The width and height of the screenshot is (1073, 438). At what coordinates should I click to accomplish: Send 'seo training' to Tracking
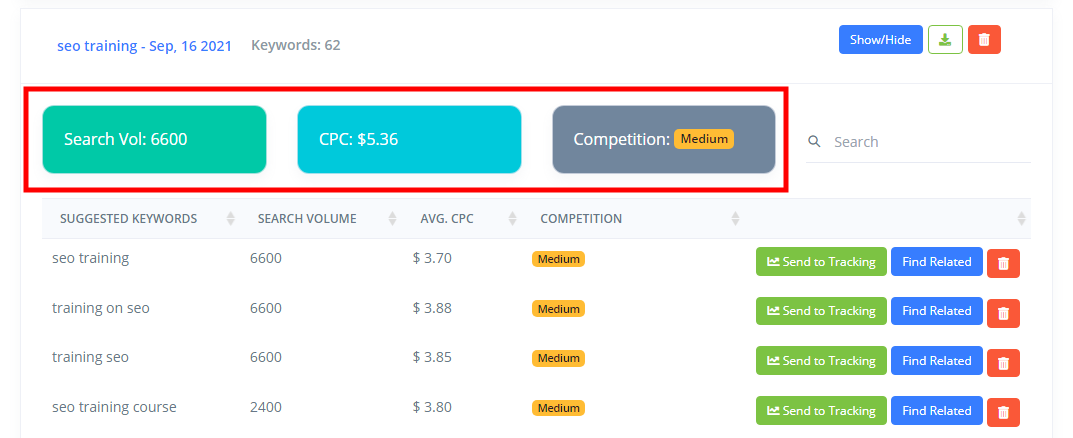coord(821,261)
